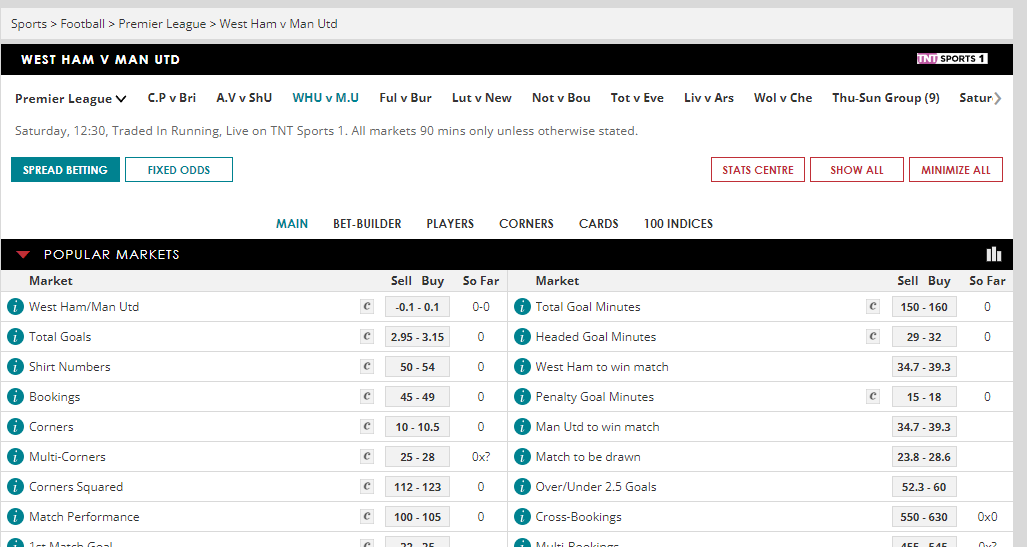This screenshot has width=1027, height=547.
Task: Open info icon for Match to be drawn
Action: point(522,457)
